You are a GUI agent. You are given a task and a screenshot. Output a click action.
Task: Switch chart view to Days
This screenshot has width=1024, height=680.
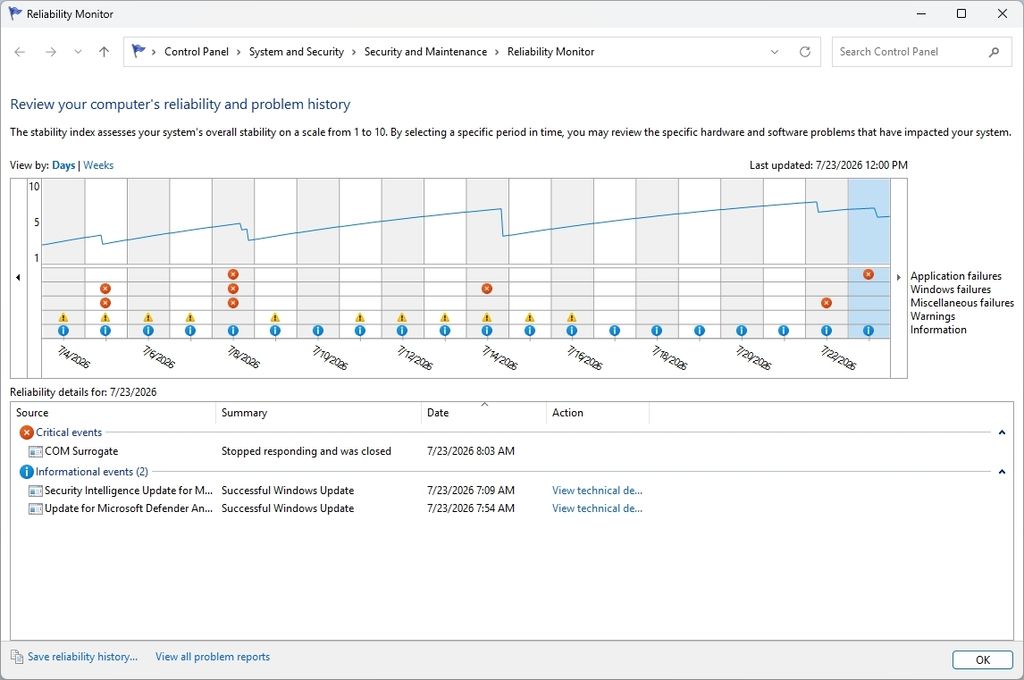63,165
